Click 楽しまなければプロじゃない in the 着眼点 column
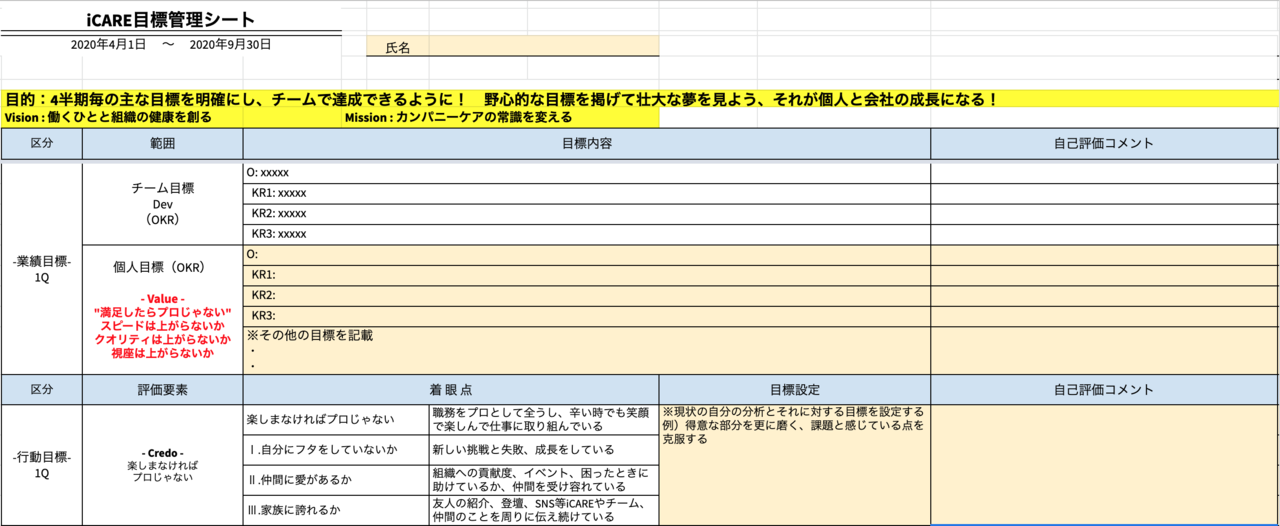The width and height of the screenshot is (1280, 526). 336,419
